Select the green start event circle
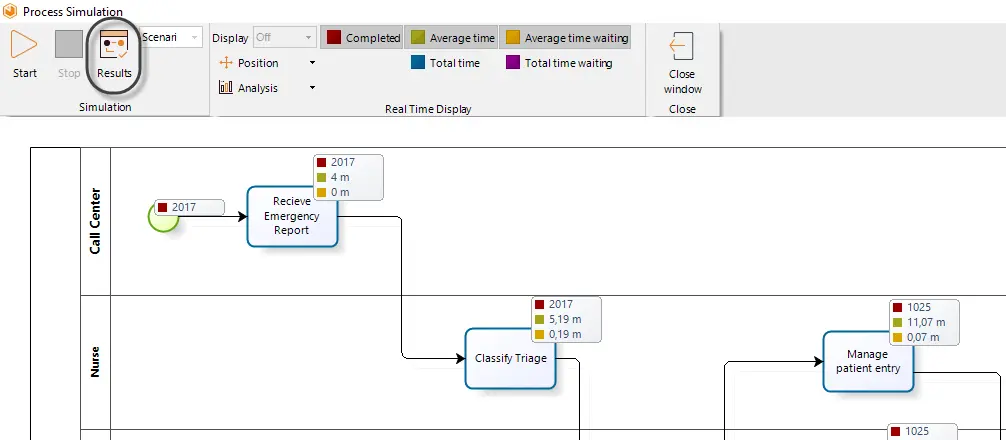 tap(163, 216)
